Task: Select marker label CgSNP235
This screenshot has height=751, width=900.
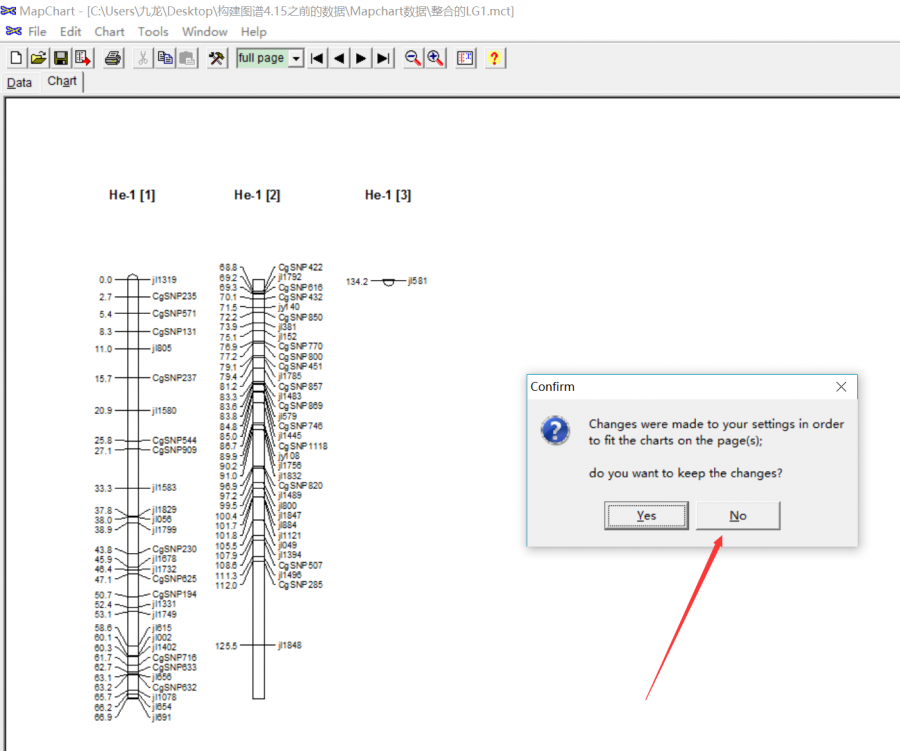Action: coord(174,296)
